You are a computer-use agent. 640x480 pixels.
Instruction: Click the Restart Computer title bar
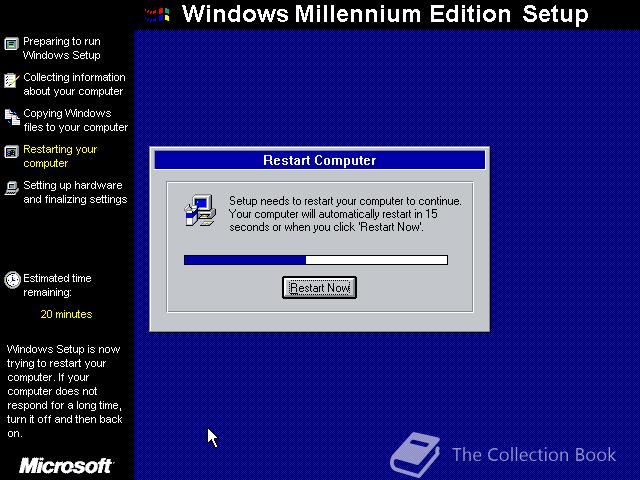(x=320, y=160)
